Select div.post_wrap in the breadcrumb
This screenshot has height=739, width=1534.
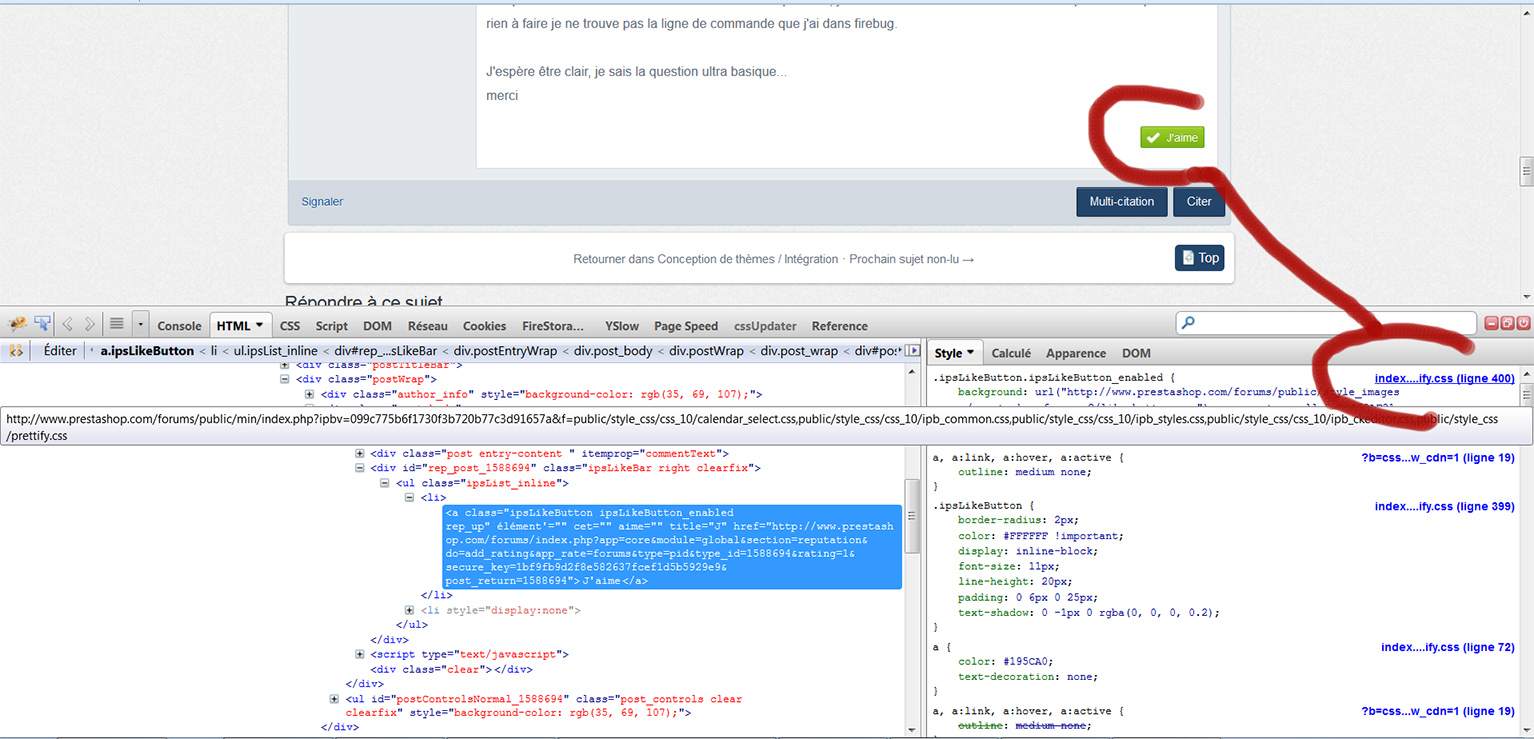pos(799,351)
